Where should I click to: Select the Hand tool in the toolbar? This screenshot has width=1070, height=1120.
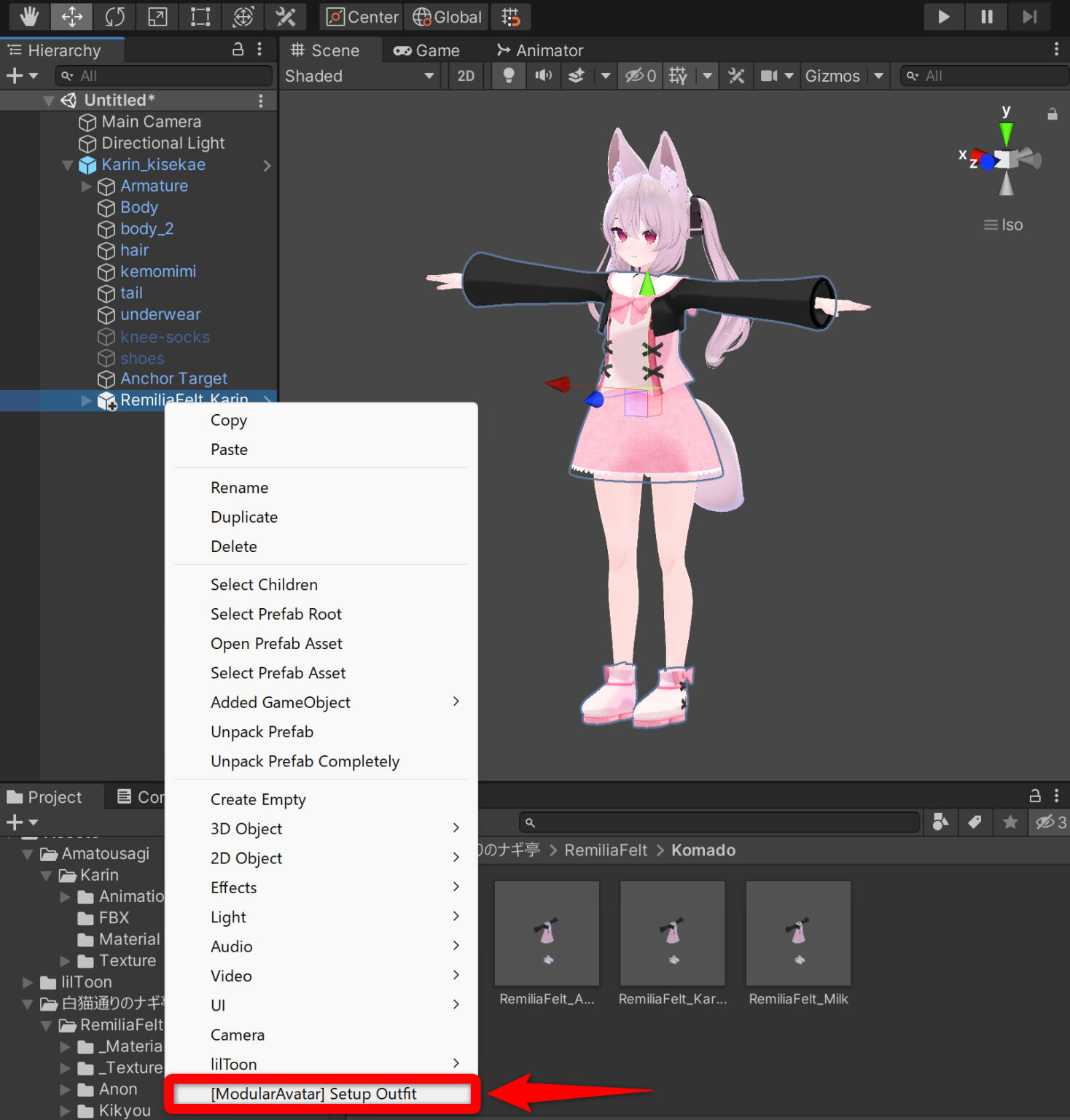coord(28,16)
